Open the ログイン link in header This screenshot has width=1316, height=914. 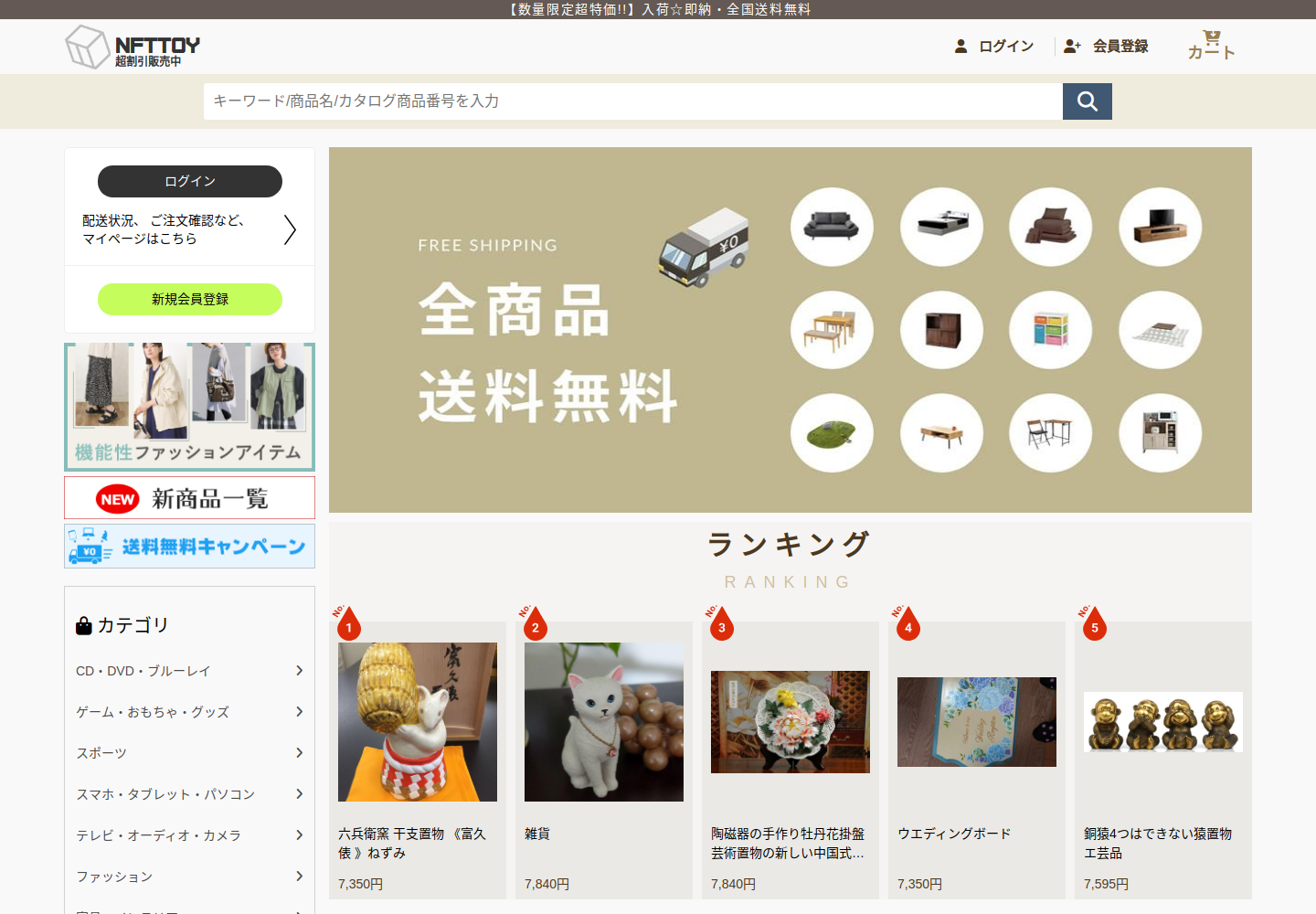point(1006,46)
